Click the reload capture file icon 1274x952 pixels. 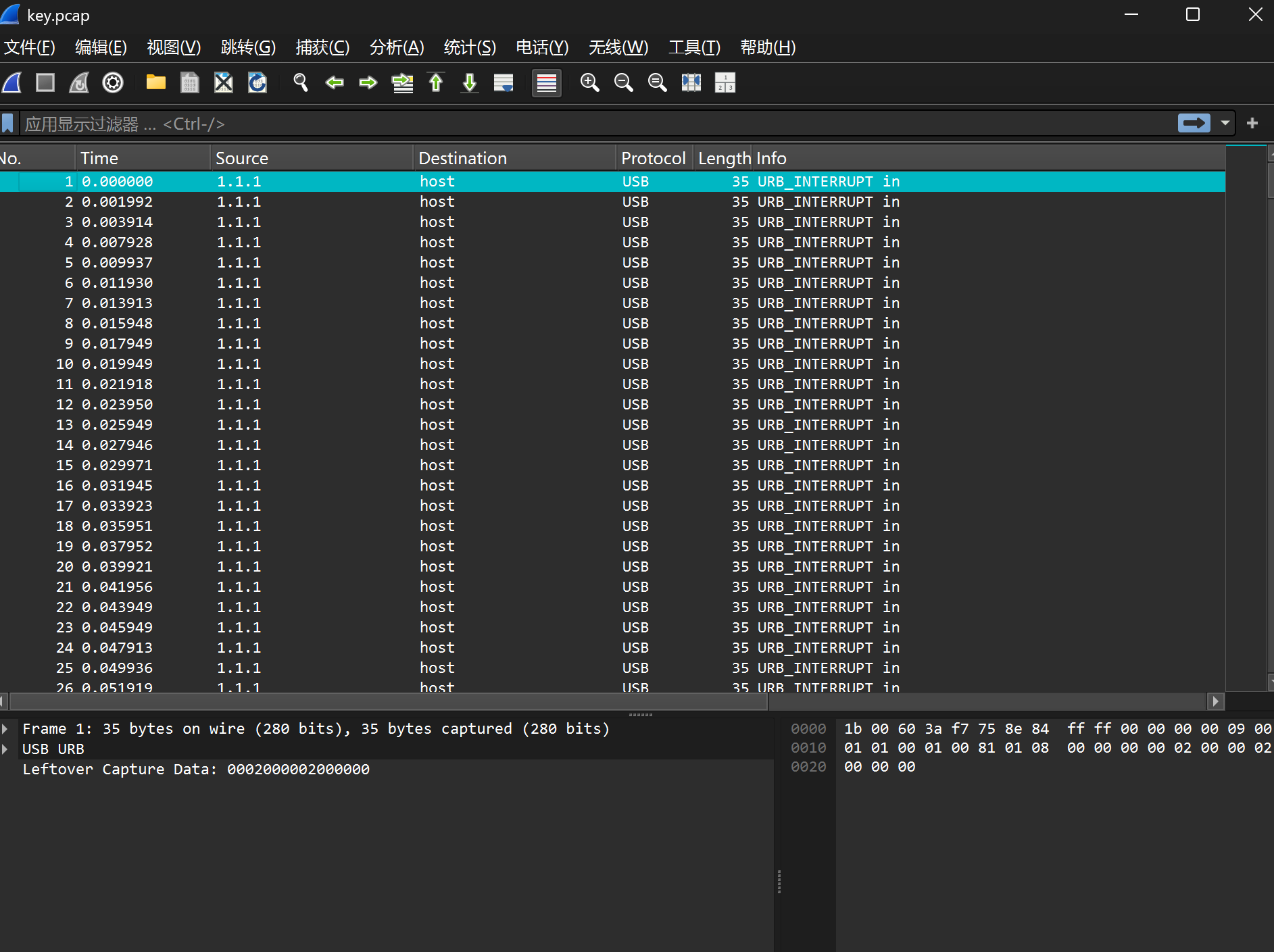[x=258, y=82]
